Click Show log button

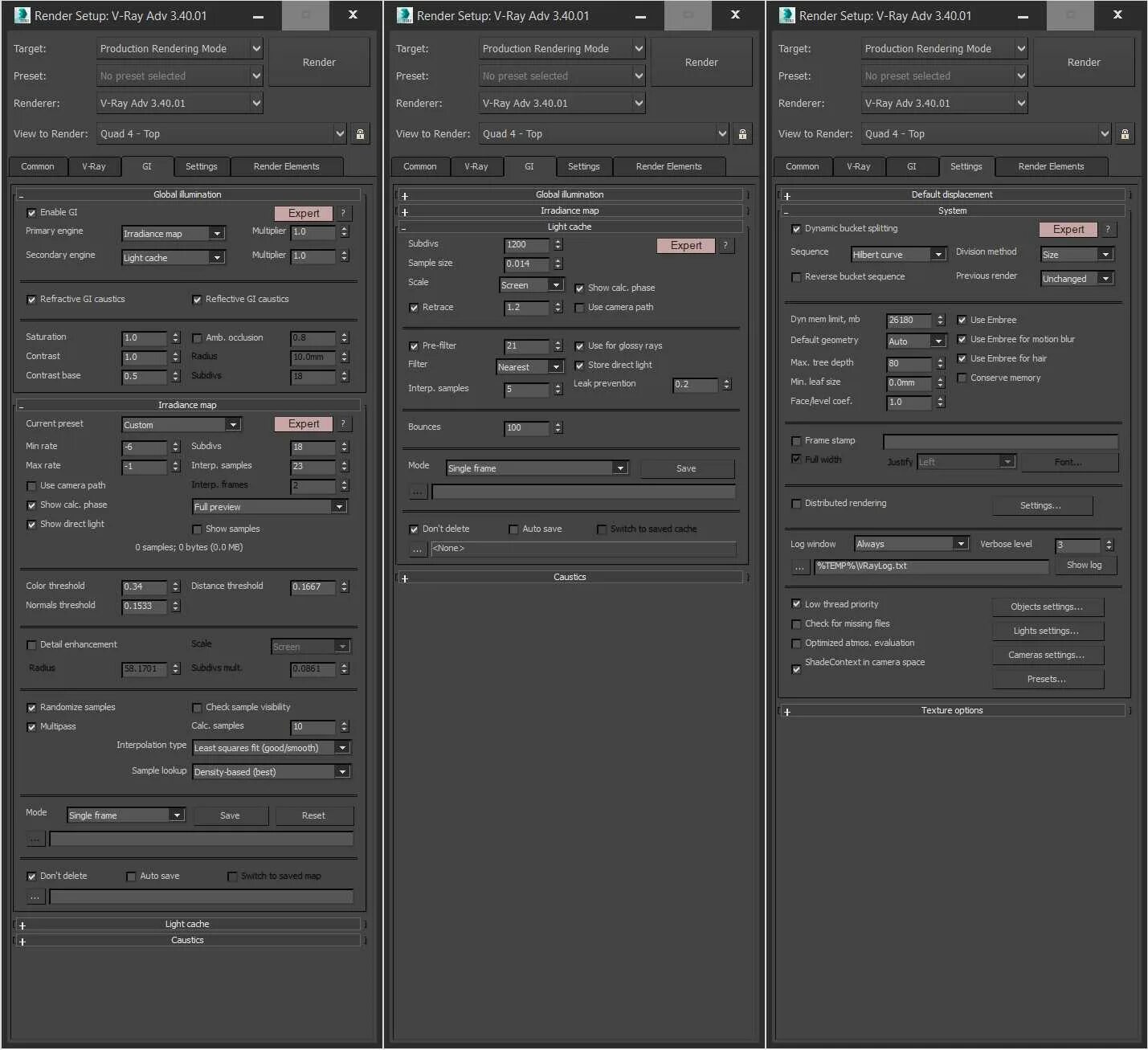[x=1085, y=566]
